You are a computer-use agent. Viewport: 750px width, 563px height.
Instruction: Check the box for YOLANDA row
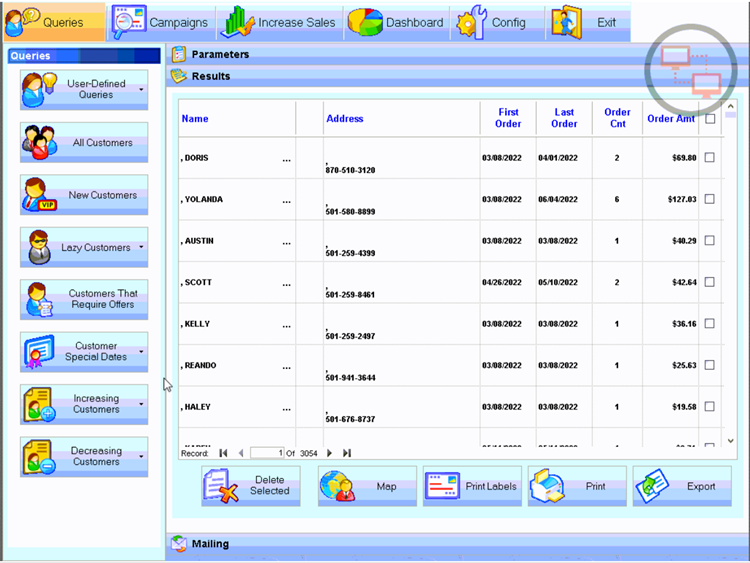coord(710,199)
